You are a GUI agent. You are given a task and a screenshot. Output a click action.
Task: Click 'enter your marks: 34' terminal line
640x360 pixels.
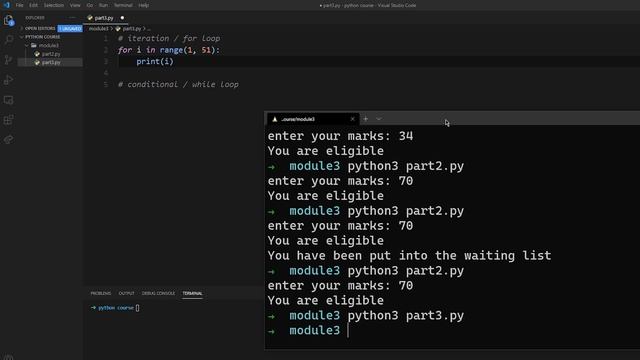[340, 136]
